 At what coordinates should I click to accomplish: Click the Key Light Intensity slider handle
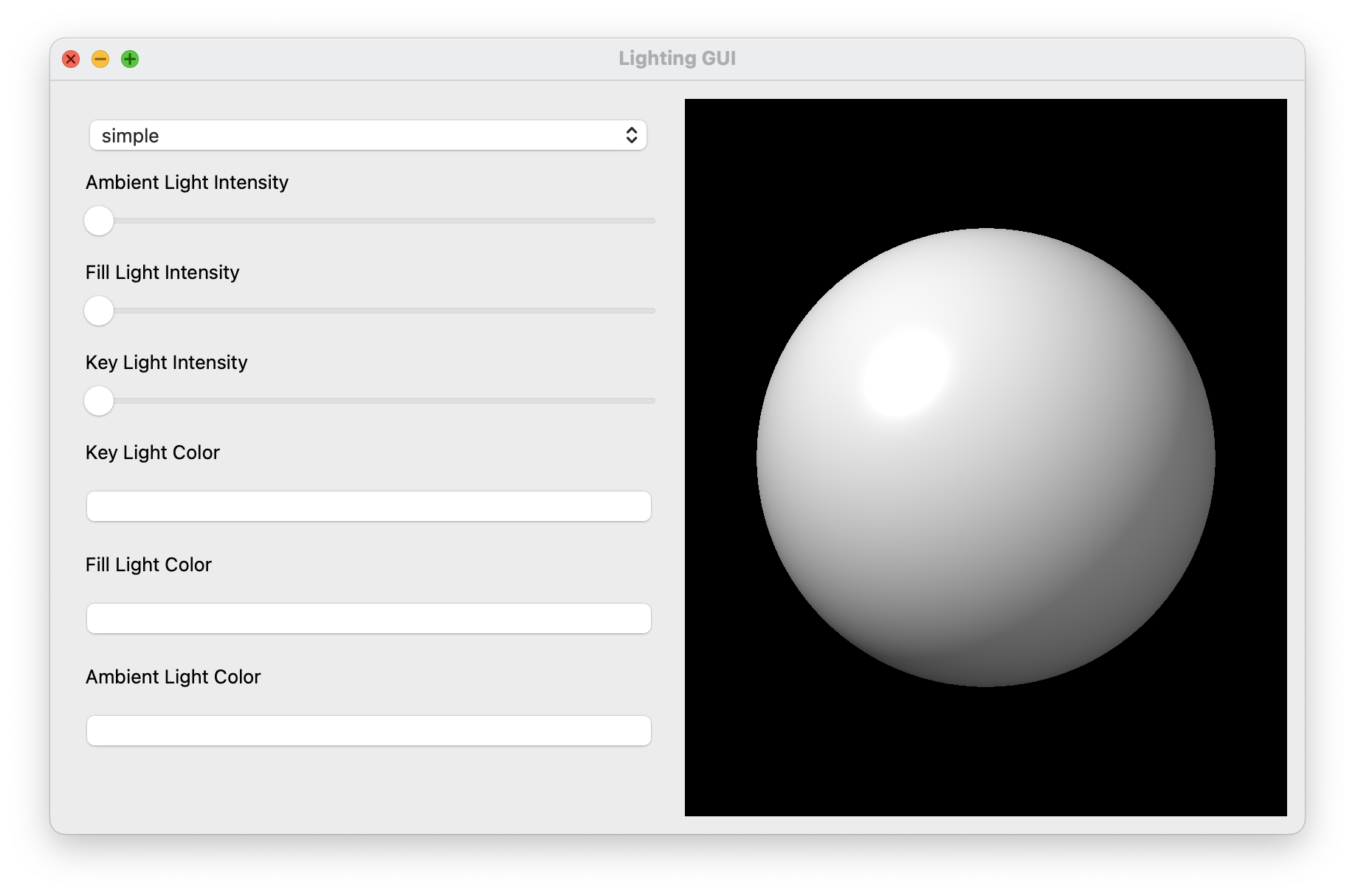[x=99, y=401]
